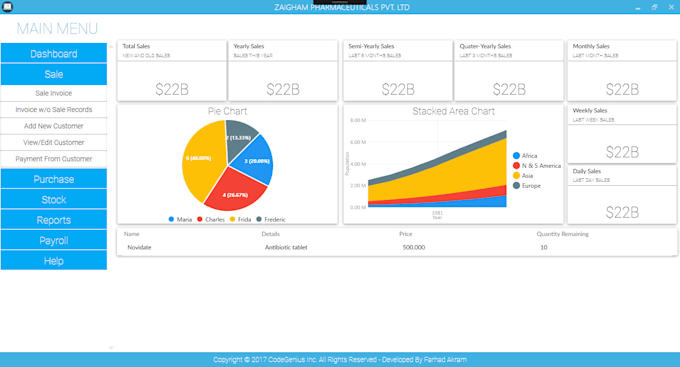Click the sidebar scroll down arrow
680x367 pixels.
(x=111, y=347)
